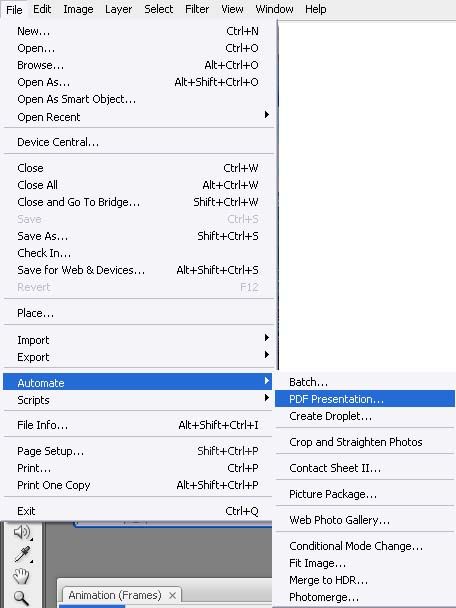The width and height of the screenshot is (456, 608).
Task: Select Save for Web & Devices
Action: pos(138,270)
